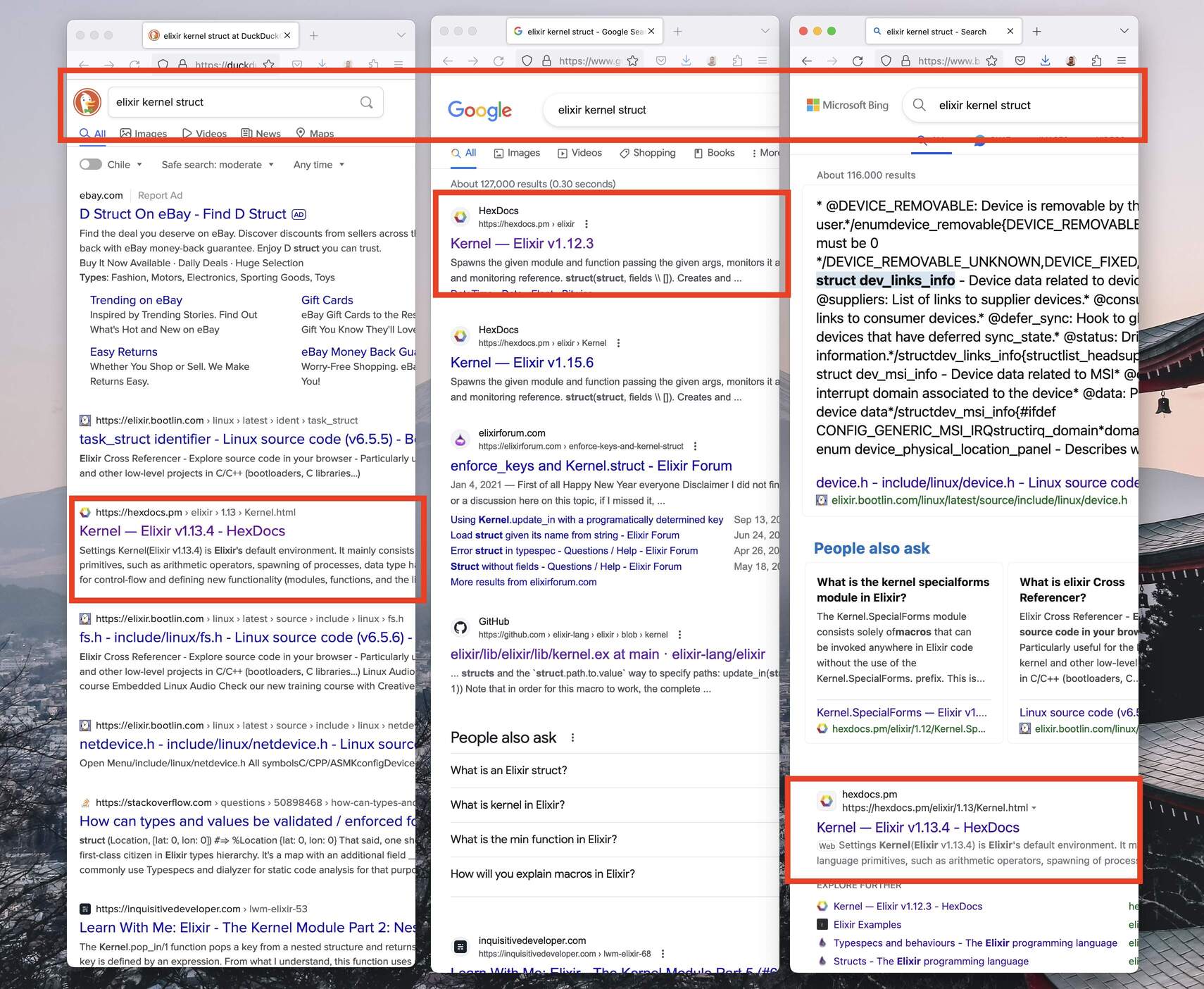Open the hamburger menu in Bing window
This screenshot has height=989, width=1204.
point(1122,61)
